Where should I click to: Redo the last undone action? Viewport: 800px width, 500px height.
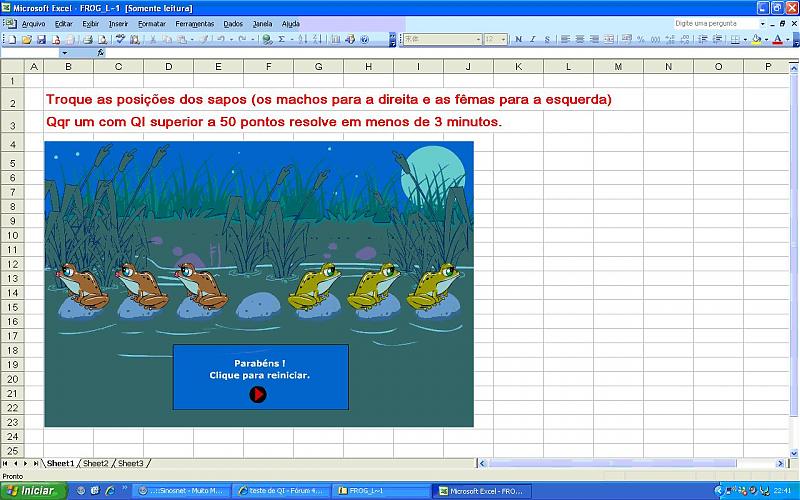click(242, 39)
